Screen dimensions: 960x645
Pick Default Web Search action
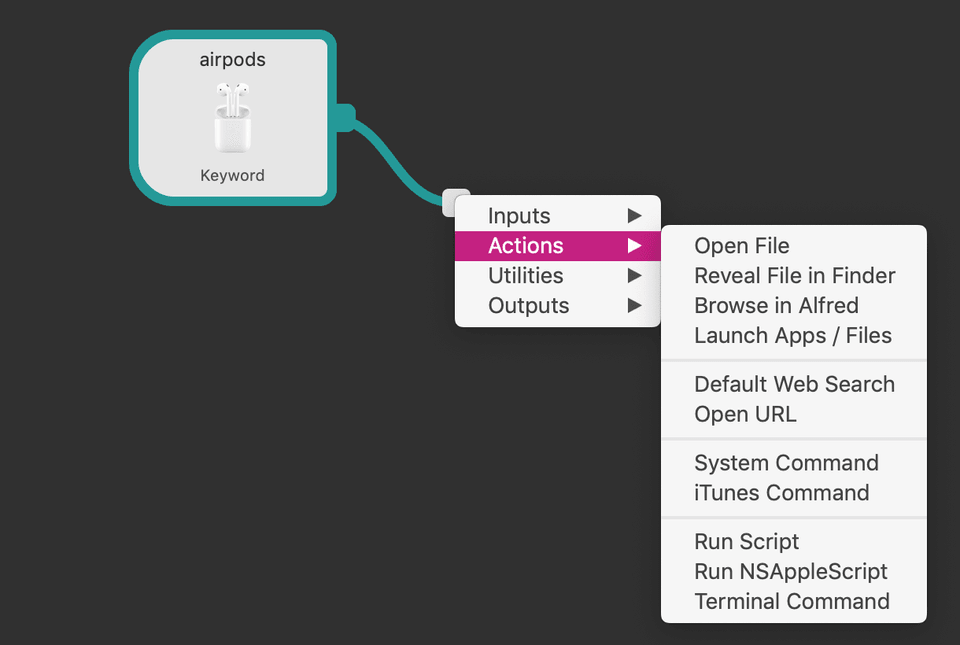[x=794, y=384]
